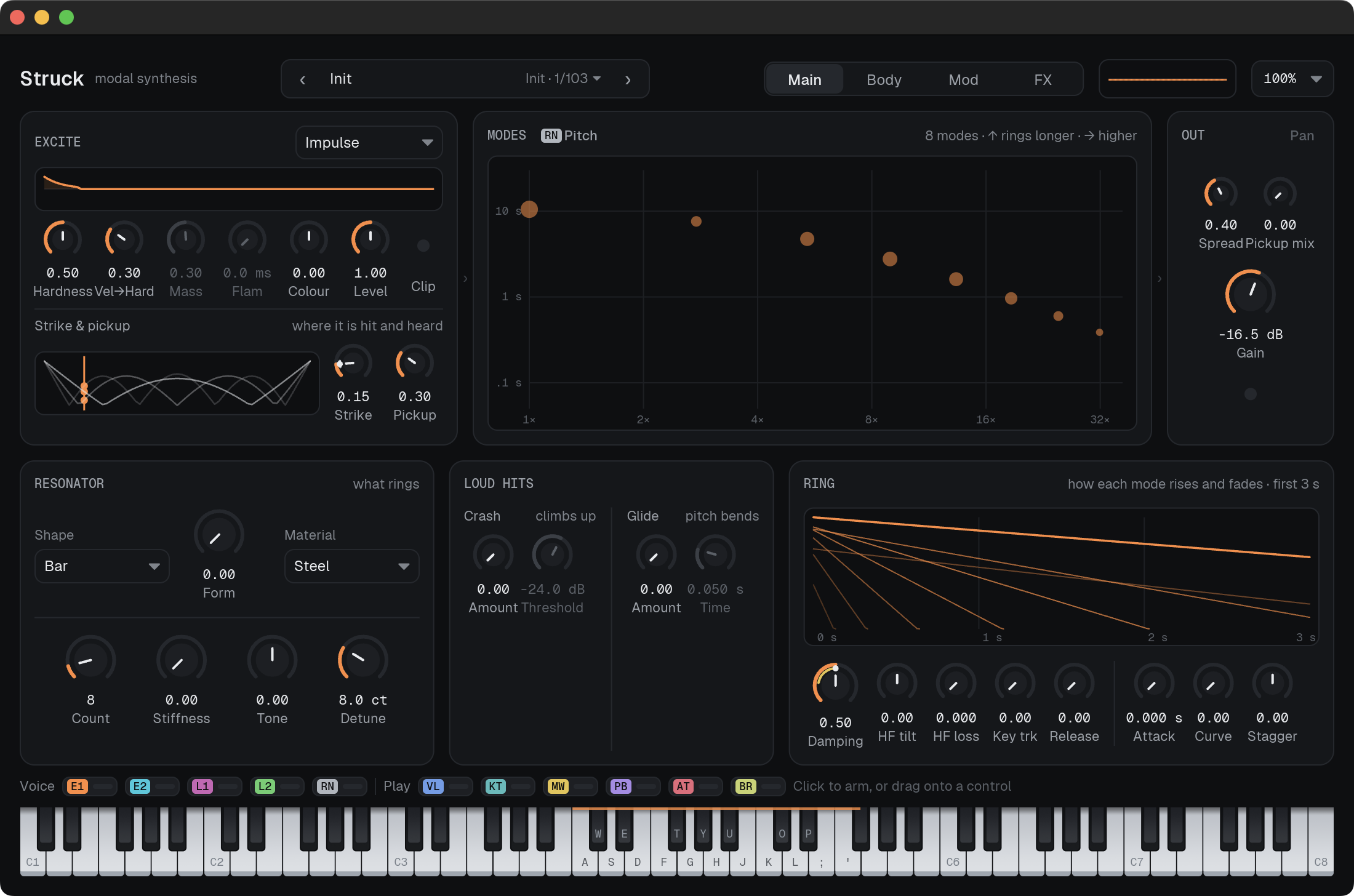Switch to the FX tab
Viewport: 1354px width, 896px height.
click(1043, 79)
